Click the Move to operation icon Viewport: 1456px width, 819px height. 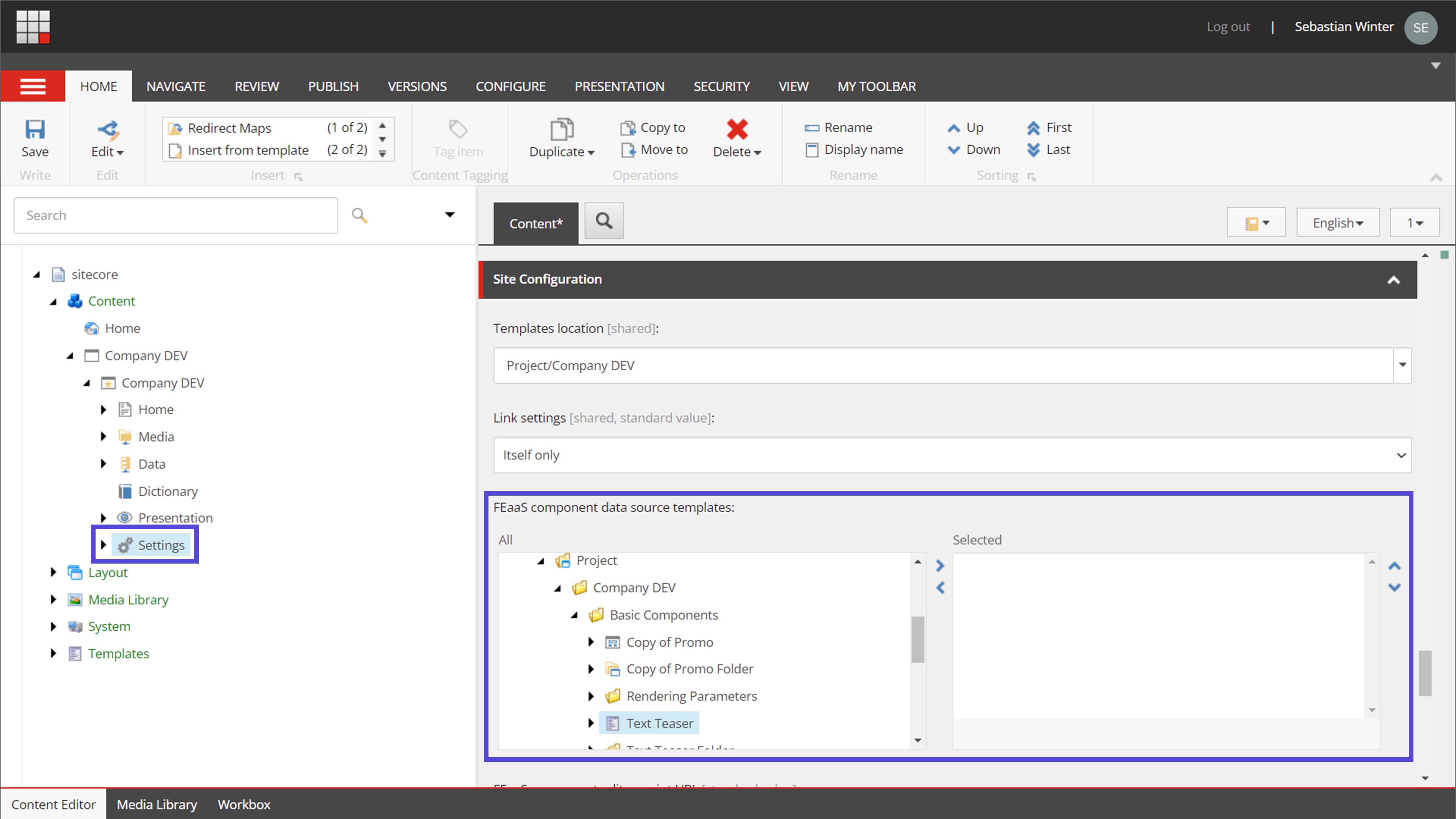coord(628,150)
